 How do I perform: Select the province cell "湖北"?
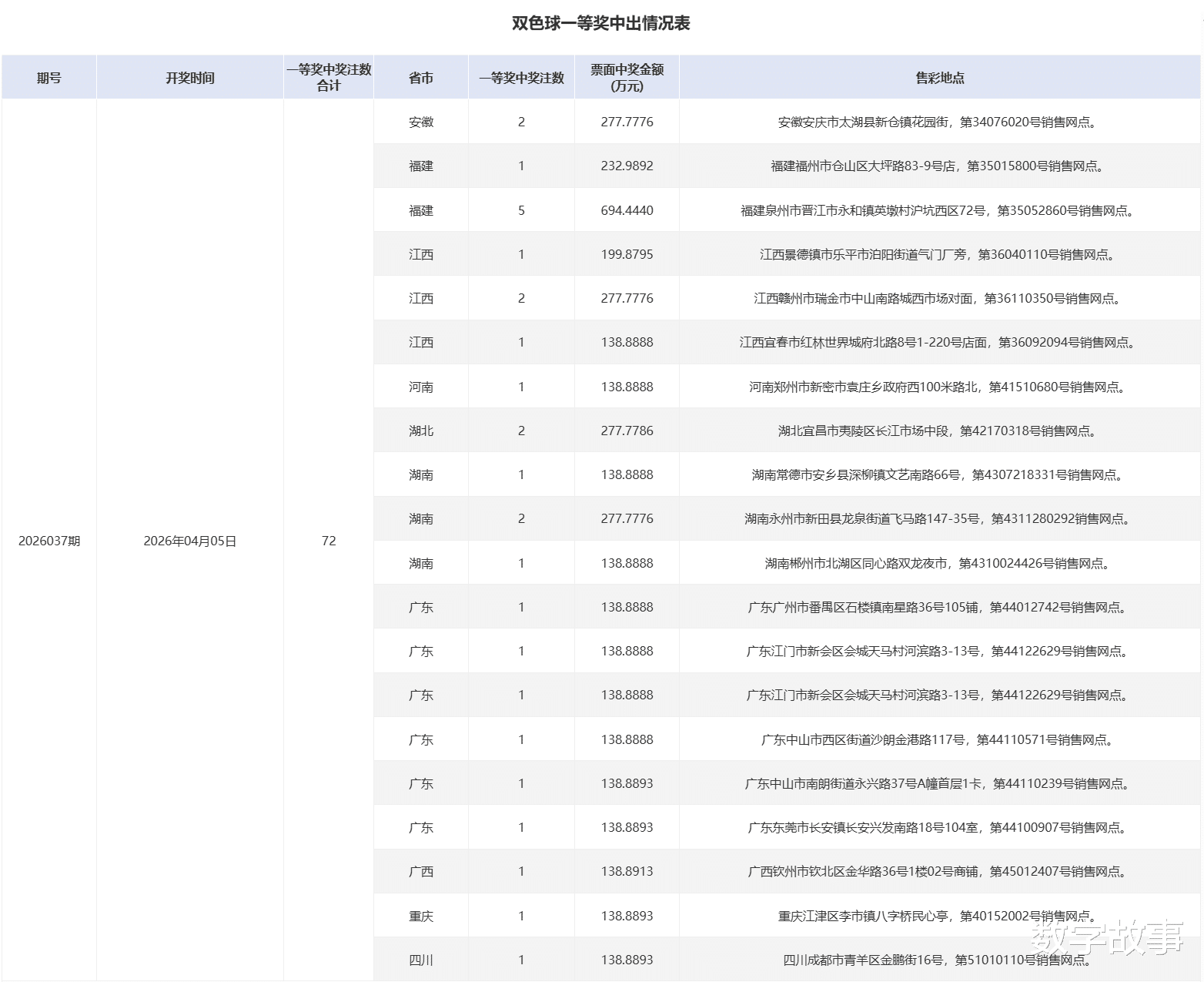pyautogui.click(x=421, y=431)
